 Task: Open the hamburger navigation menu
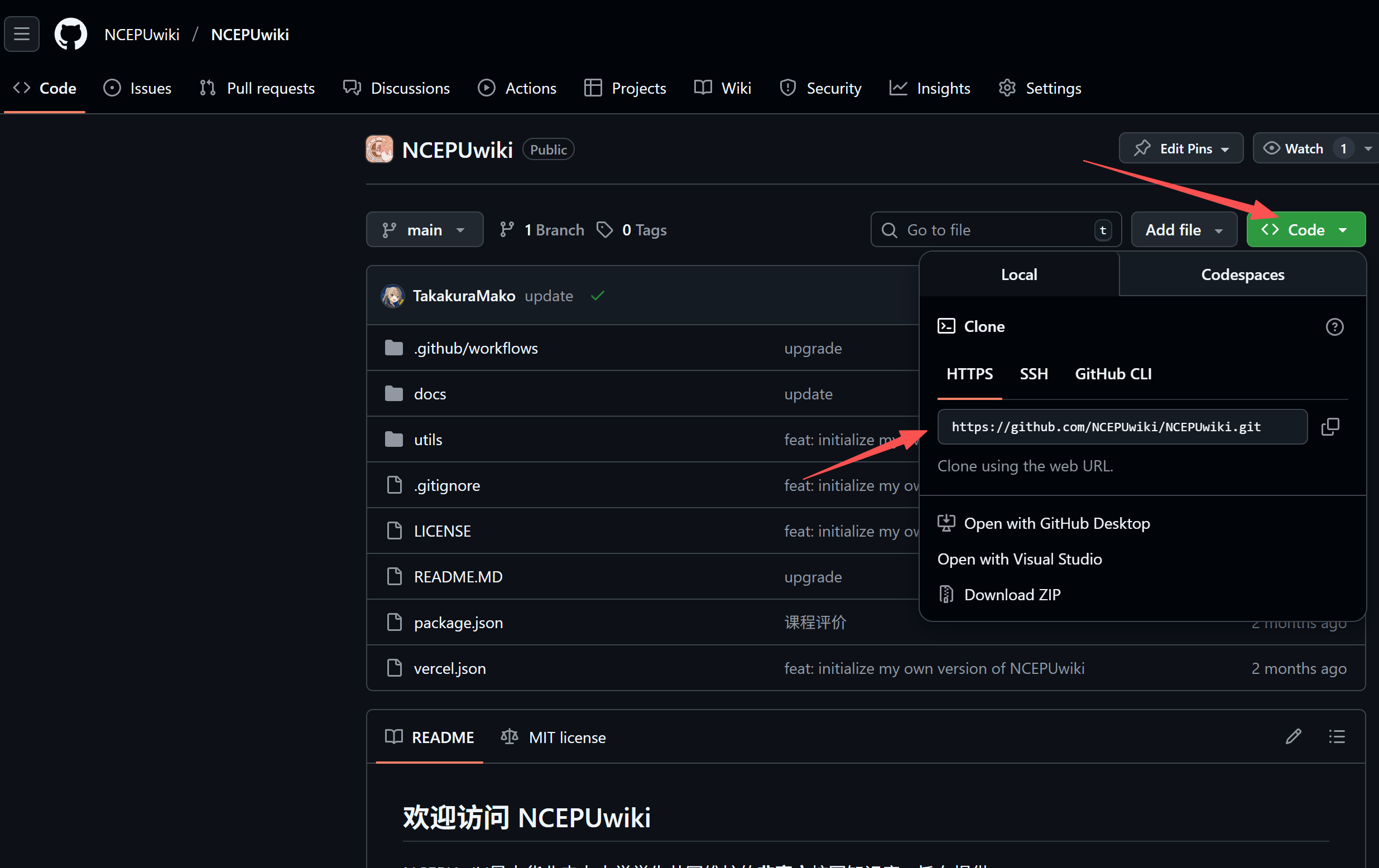[22, 35]
